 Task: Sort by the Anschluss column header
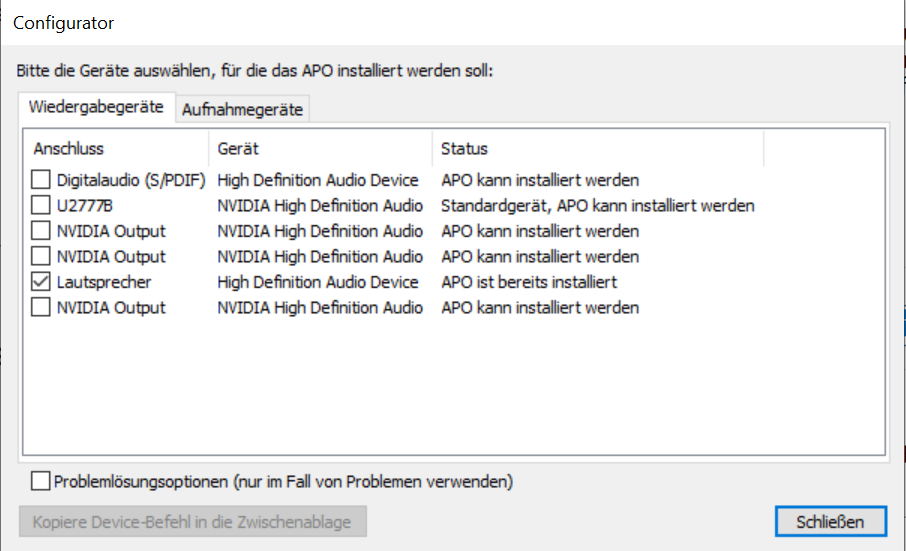point(116,148)
